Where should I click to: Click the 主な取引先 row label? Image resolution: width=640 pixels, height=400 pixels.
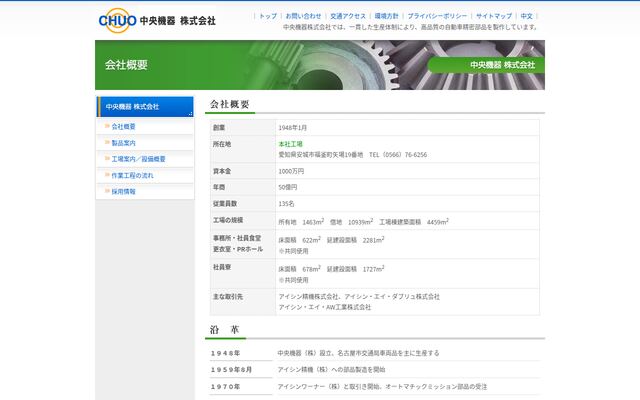pyautogui.click(x=228, y=296)
